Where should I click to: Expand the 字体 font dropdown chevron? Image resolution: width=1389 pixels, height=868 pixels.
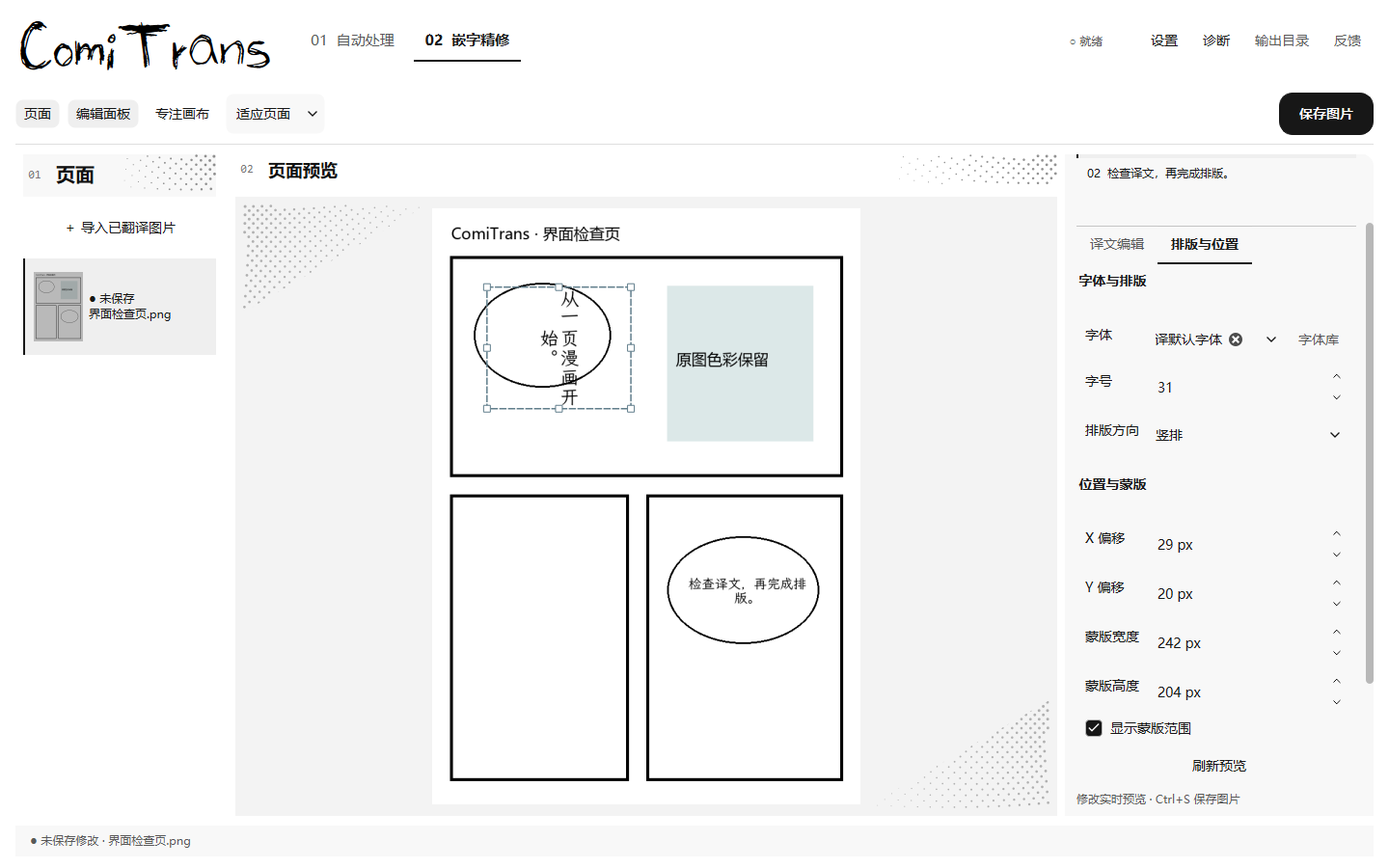click(1271, 339)
